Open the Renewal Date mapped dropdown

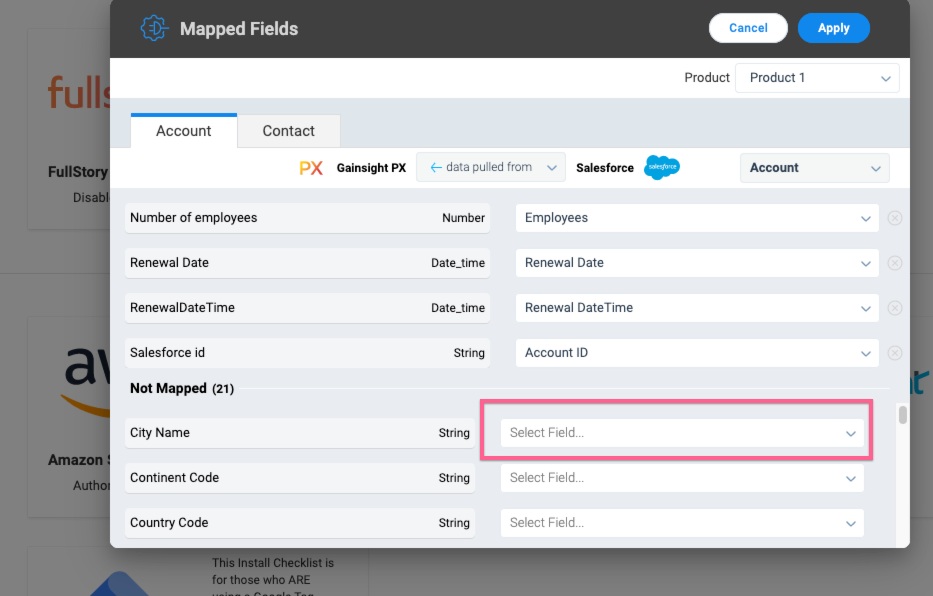[697, 263]
